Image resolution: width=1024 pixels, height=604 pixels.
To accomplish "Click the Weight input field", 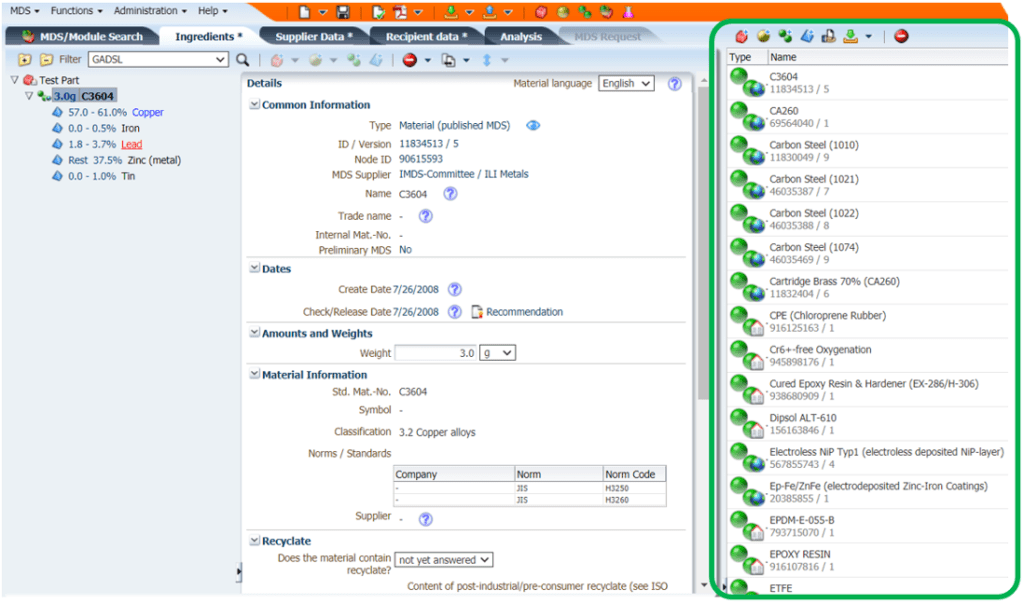I will [435, 353].
